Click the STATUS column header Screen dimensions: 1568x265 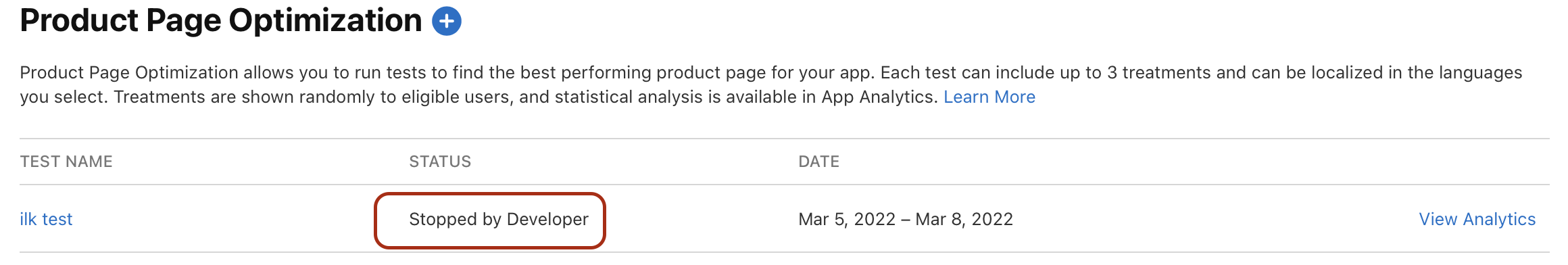click(x=440, y=162)
